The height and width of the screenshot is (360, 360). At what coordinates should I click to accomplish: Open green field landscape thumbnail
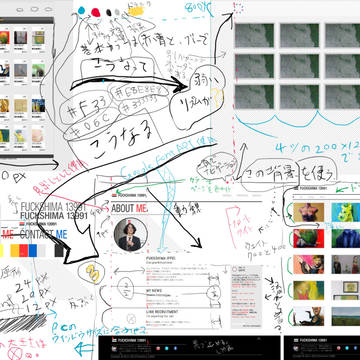tap(346, 316)
